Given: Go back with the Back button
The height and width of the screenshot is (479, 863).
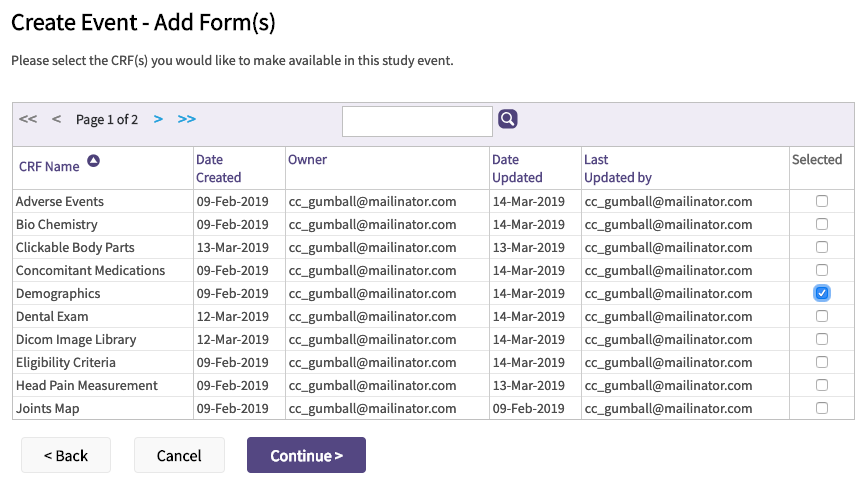Looking at the screenshot, I should pos(66,455).
